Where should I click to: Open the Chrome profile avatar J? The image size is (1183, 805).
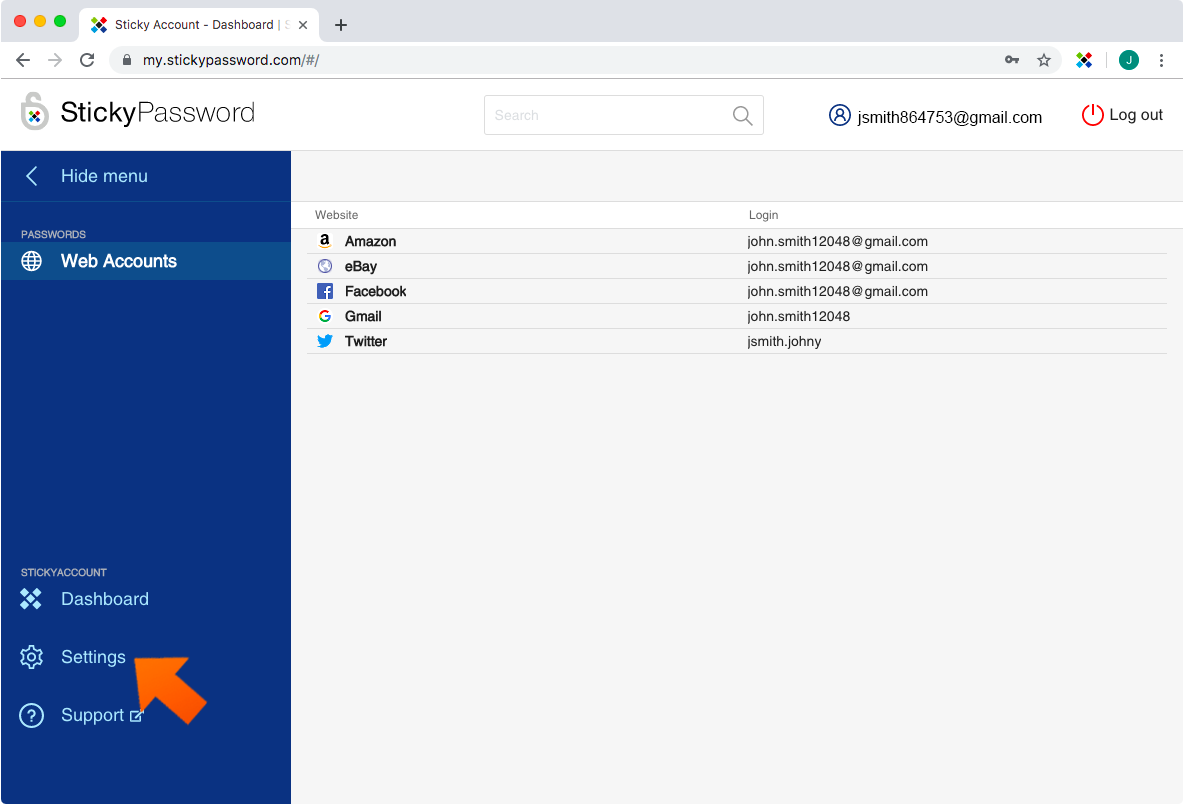tap(1129, 60)
